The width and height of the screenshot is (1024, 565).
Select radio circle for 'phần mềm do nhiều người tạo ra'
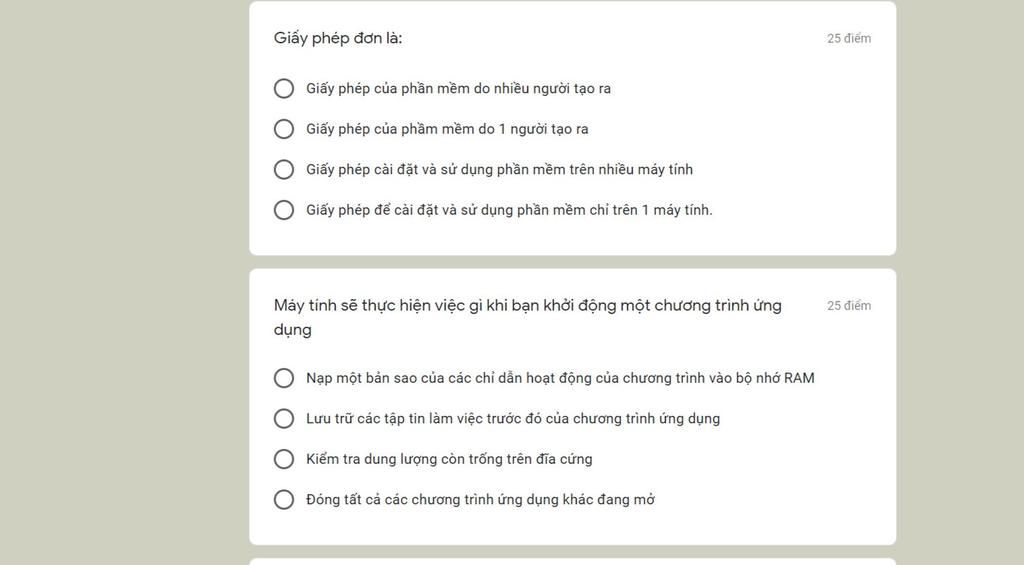[x=283, y=88]
